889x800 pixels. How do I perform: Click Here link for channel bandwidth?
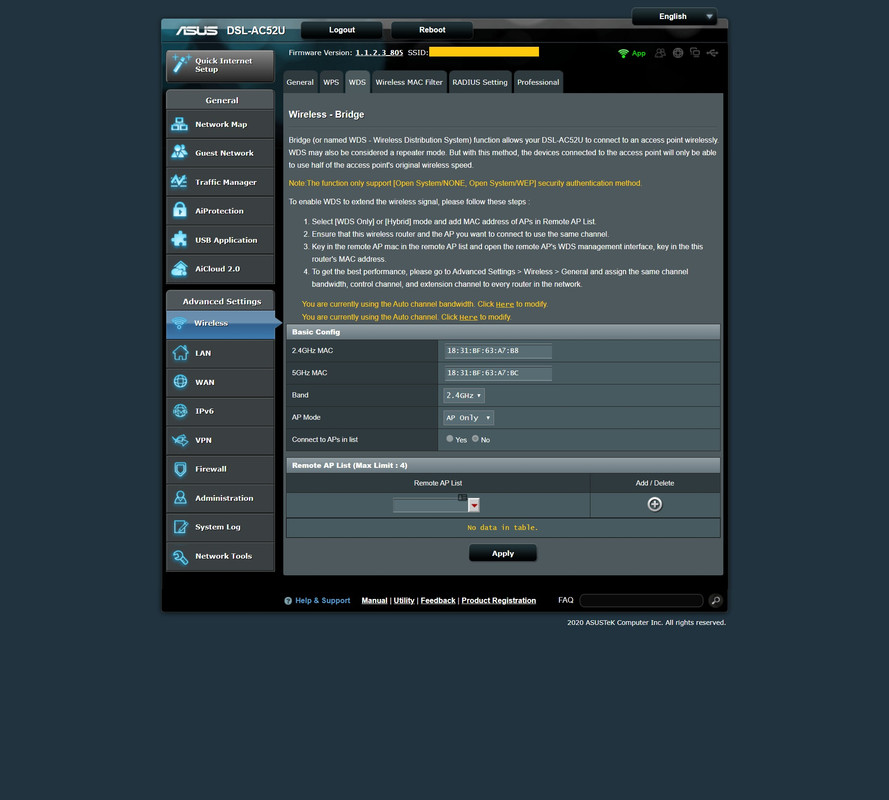tap(505, 304)
